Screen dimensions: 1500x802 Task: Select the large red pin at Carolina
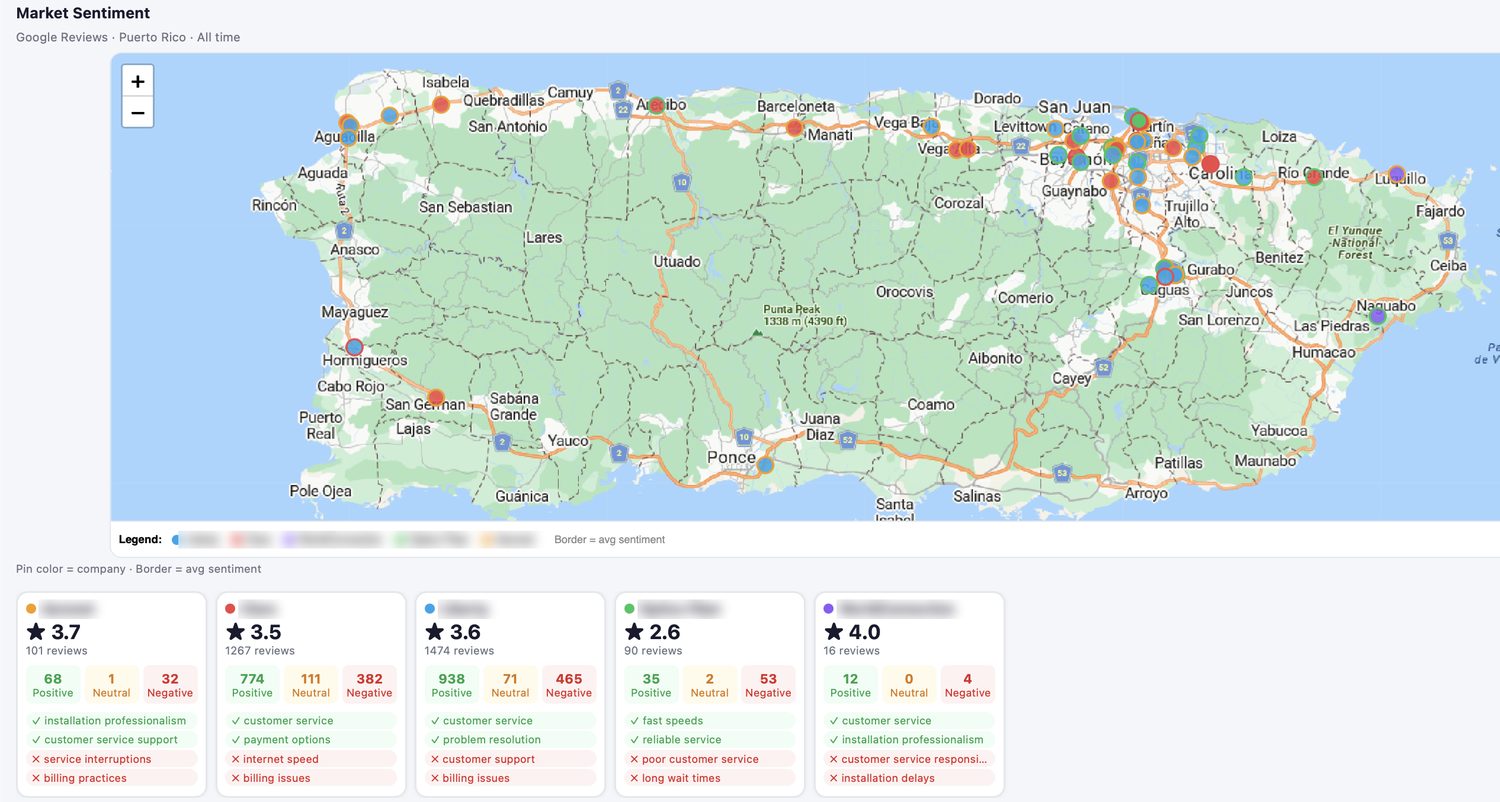click(x=1210, y=164)
